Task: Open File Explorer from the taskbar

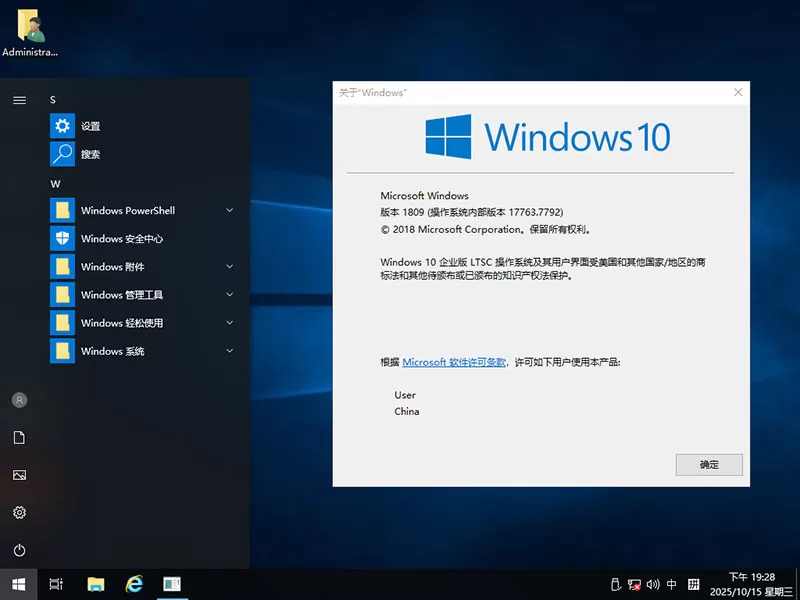Action: 96,584
